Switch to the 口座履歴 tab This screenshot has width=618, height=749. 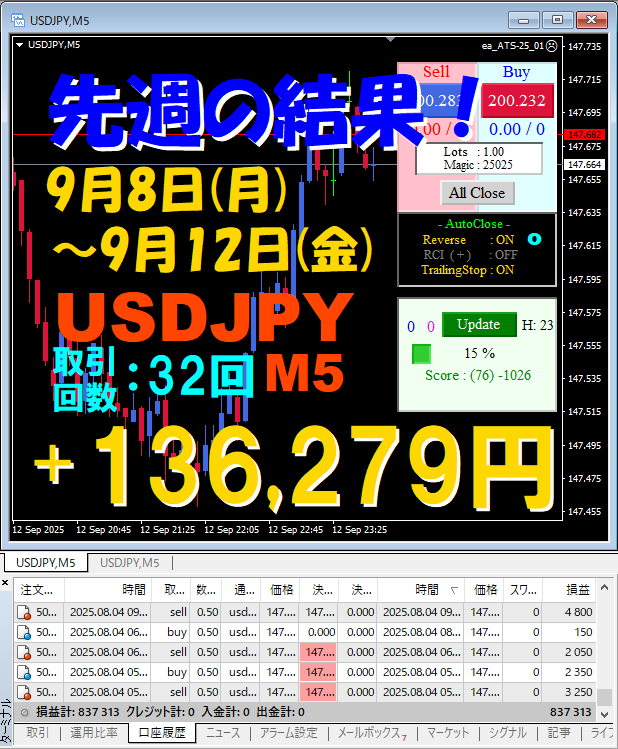[162, 733]
